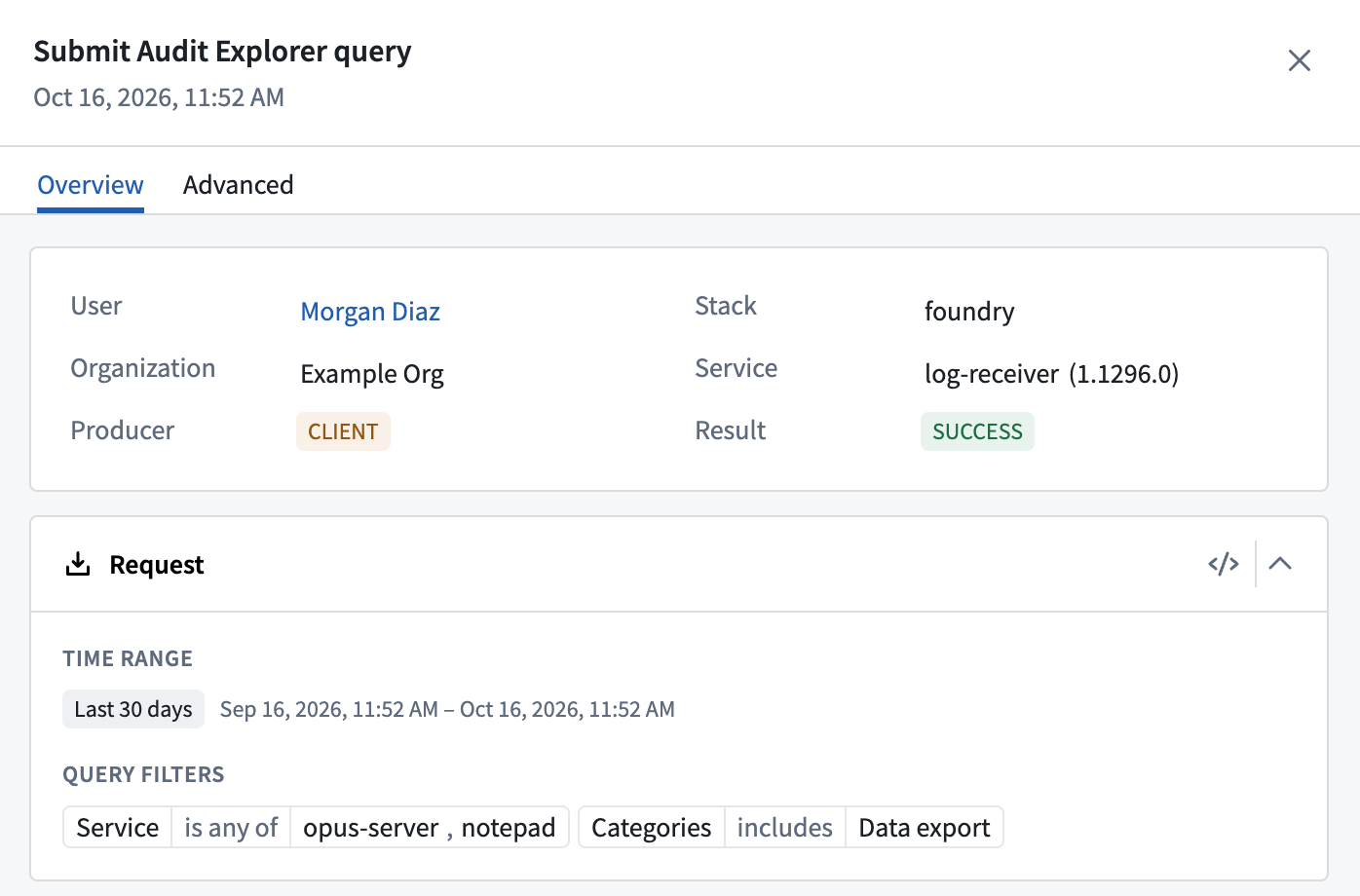Select the Overview tab
This screenshot has height=896, width=1360.
pyautogui.click(x=91, y=185)
